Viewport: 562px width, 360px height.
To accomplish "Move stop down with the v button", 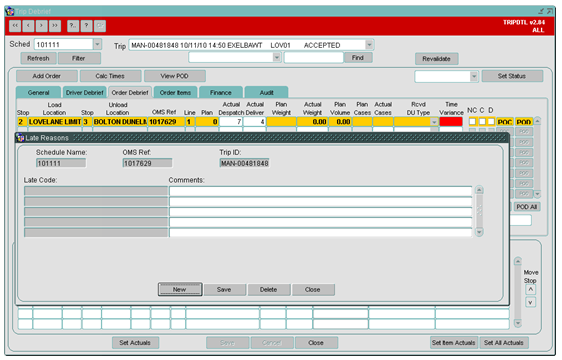I will [530, 302].
